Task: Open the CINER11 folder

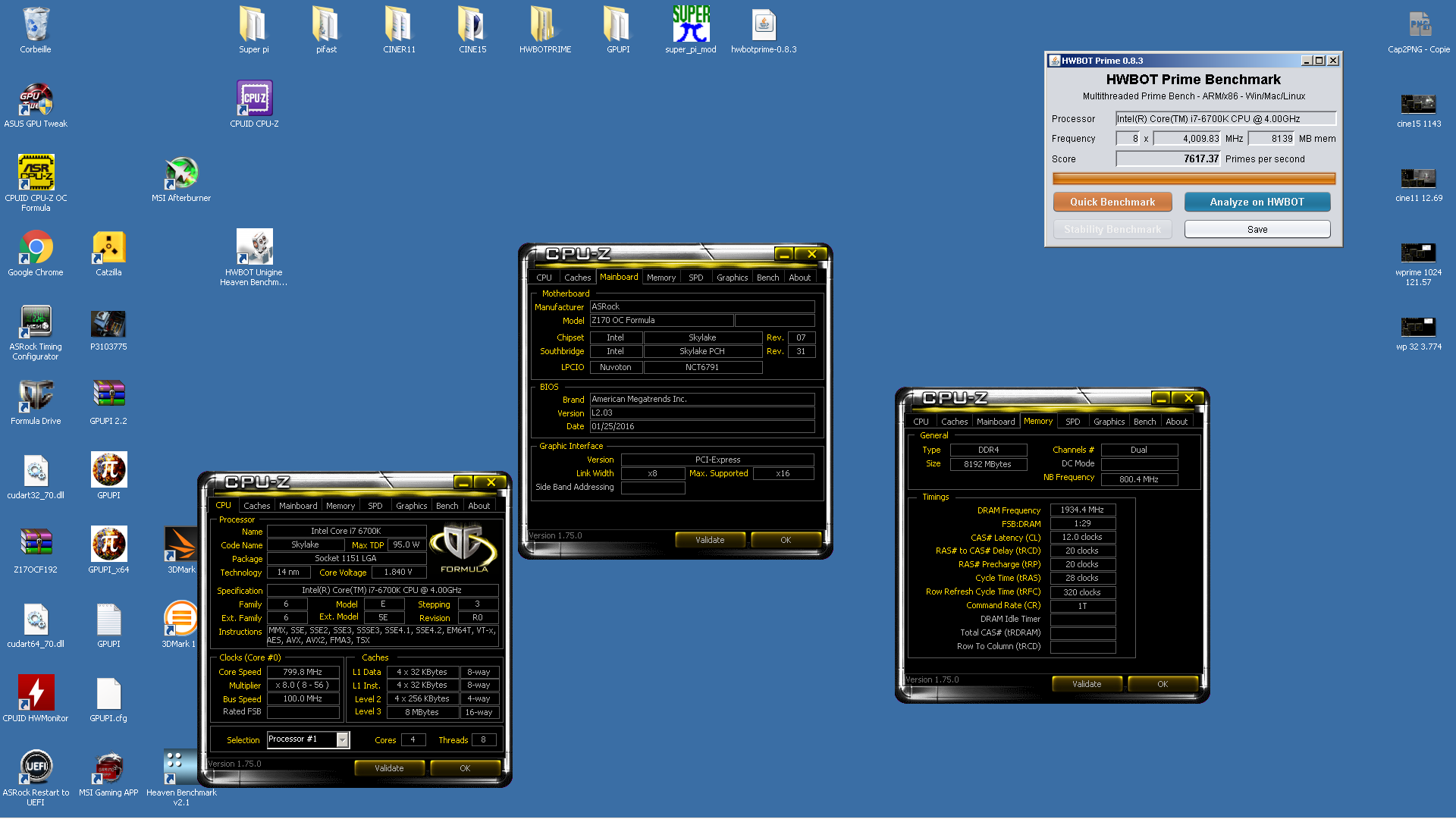Action: pyautogui.click(x=399, y=30)
